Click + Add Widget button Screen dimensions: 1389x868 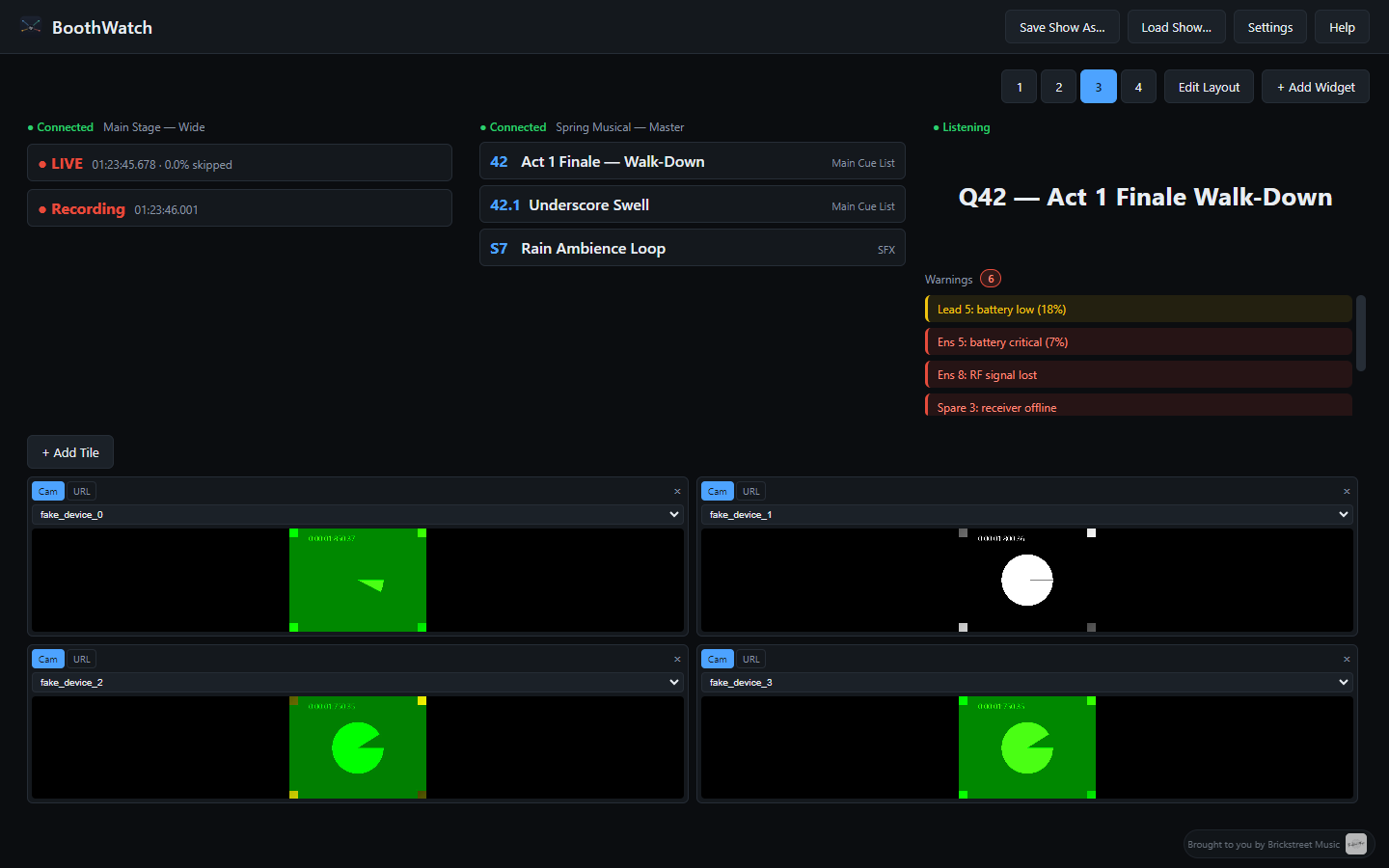pos(1316,87)
